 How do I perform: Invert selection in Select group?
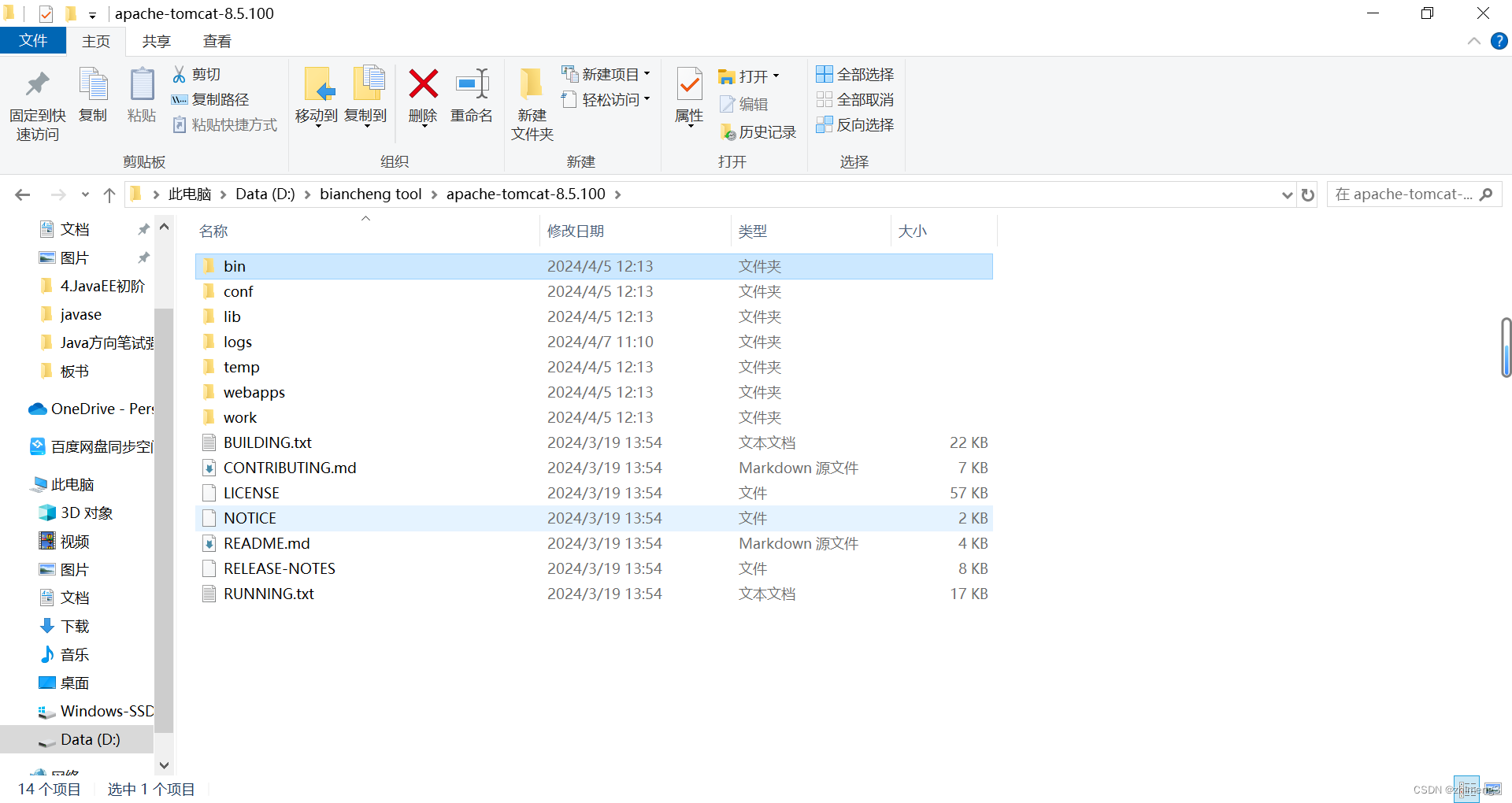click(x=855, y=124)
